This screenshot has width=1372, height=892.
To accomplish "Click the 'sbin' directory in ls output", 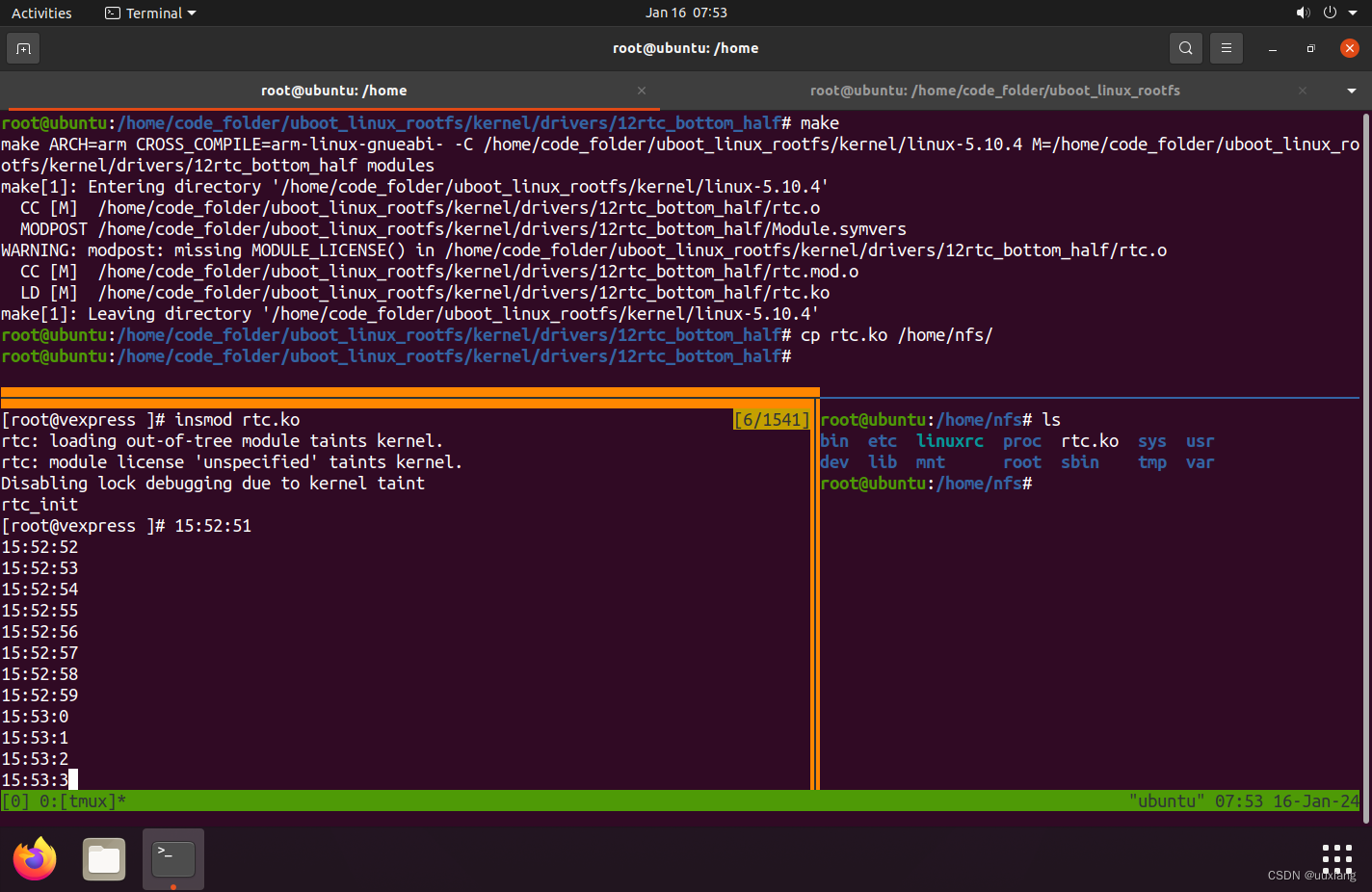I will tap(1080, 462).
